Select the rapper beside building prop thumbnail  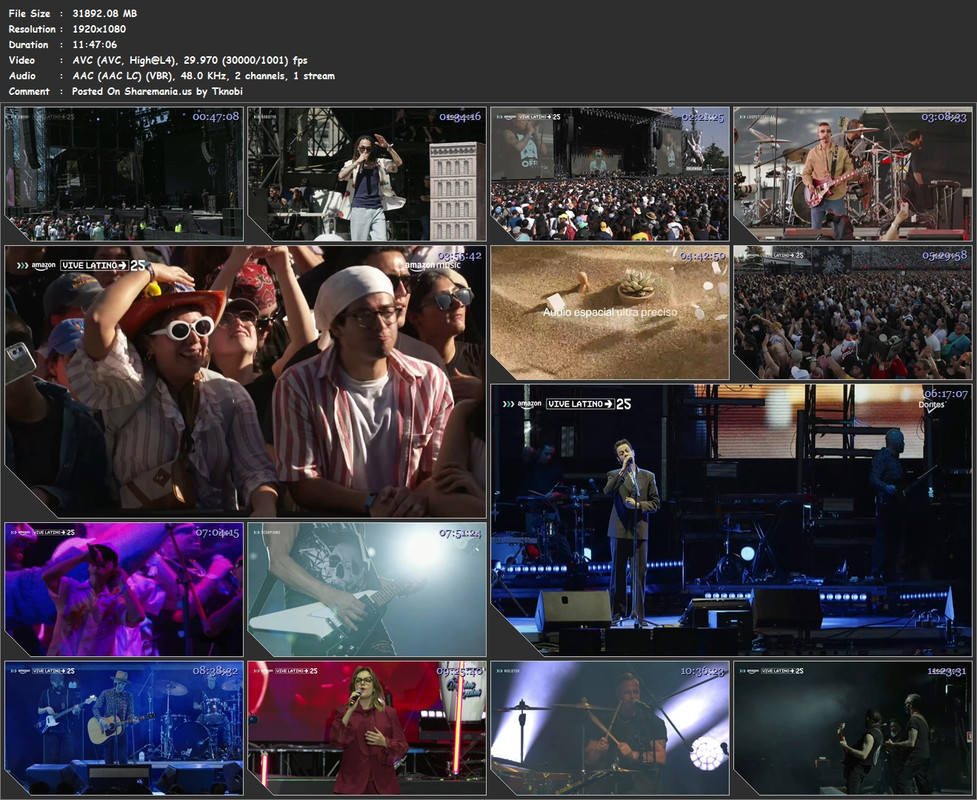point(367,174)
